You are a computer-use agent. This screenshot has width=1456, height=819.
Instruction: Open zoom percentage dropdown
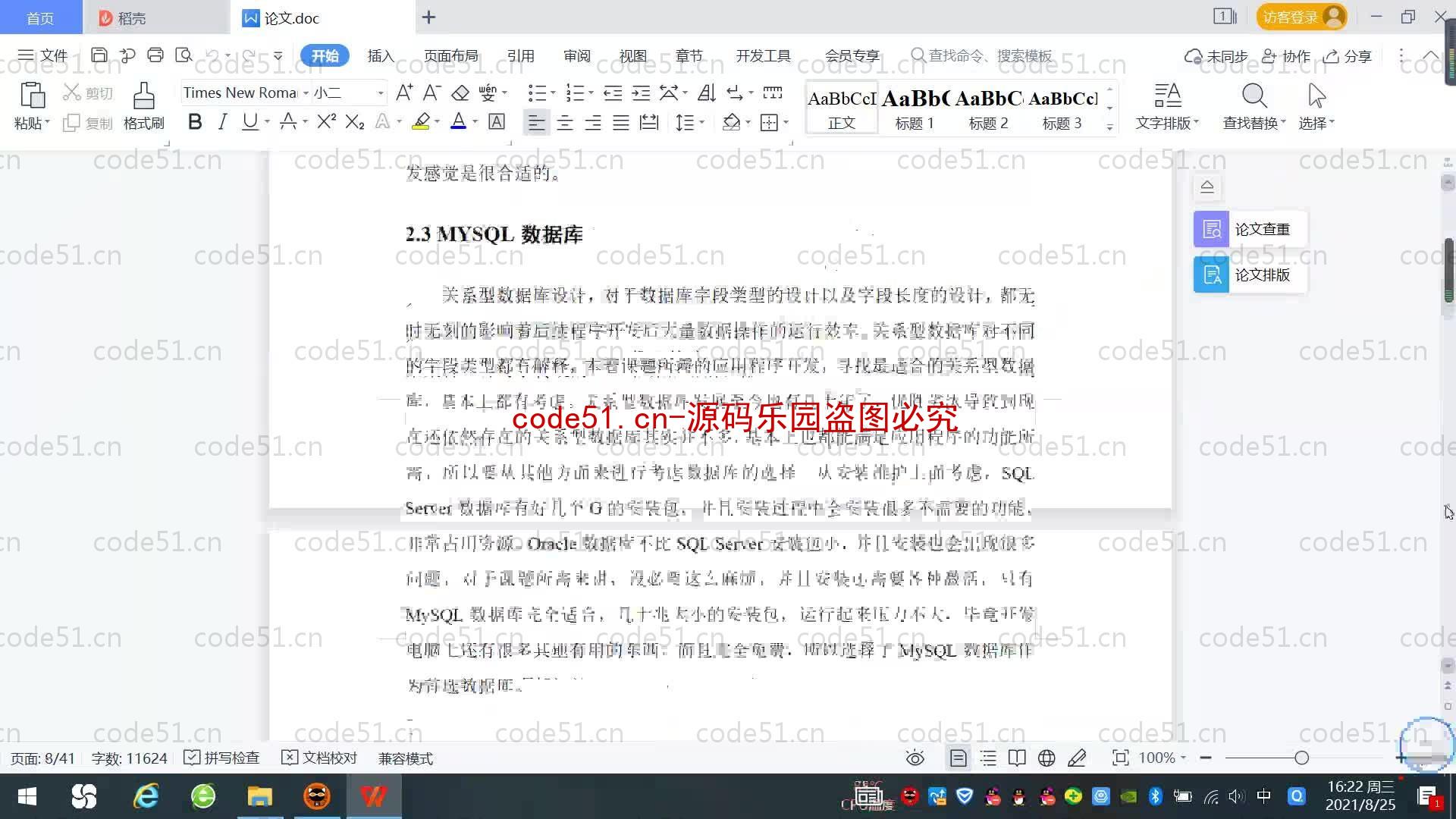coord(1184,758)
